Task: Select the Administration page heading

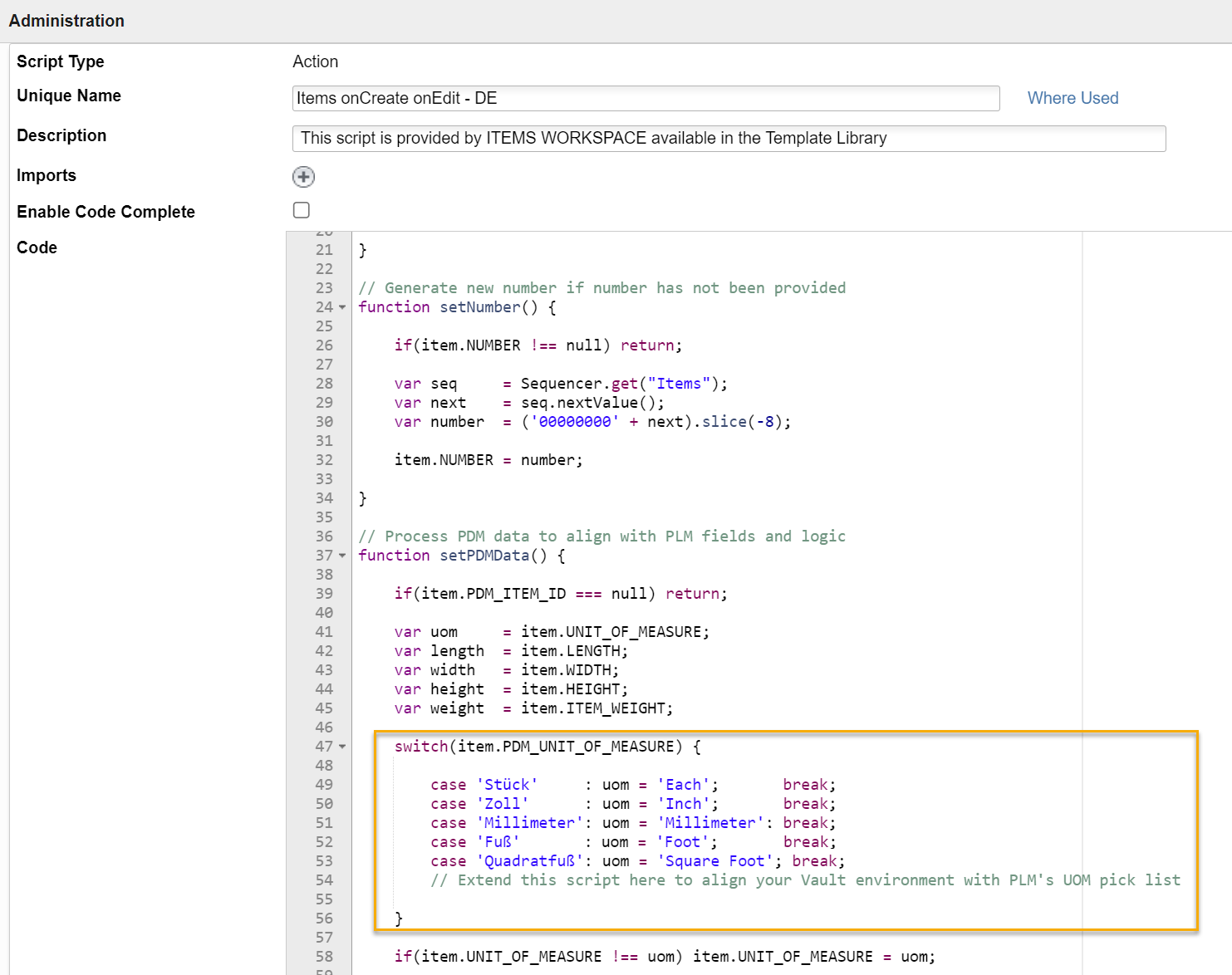Action: point(66,20)
